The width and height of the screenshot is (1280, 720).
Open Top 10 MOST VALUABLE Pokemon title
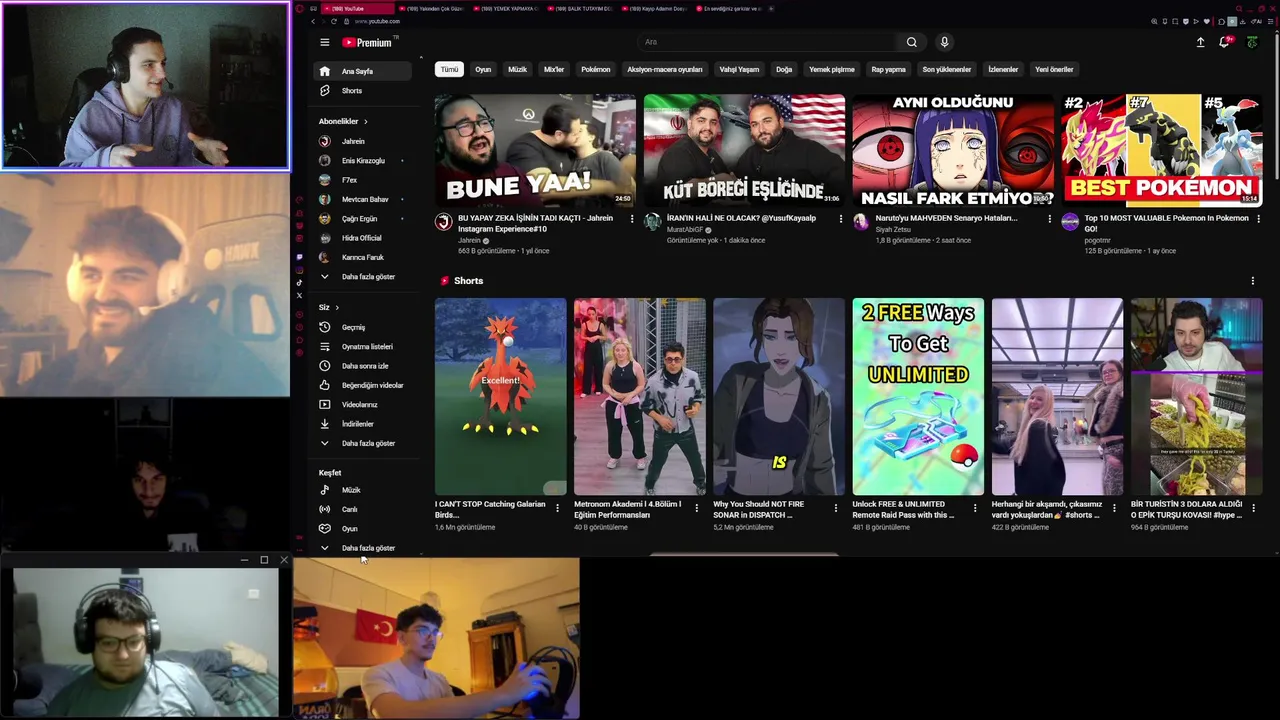coord(1166,223)
